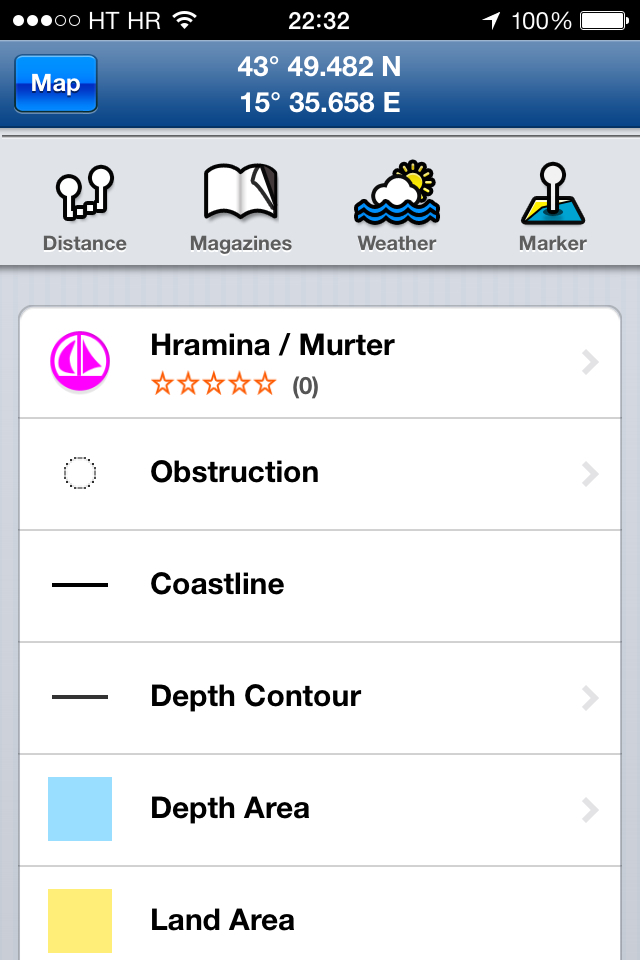Tap the pink sailboat marina icon
640x960 pixels.
click(80, 361)
